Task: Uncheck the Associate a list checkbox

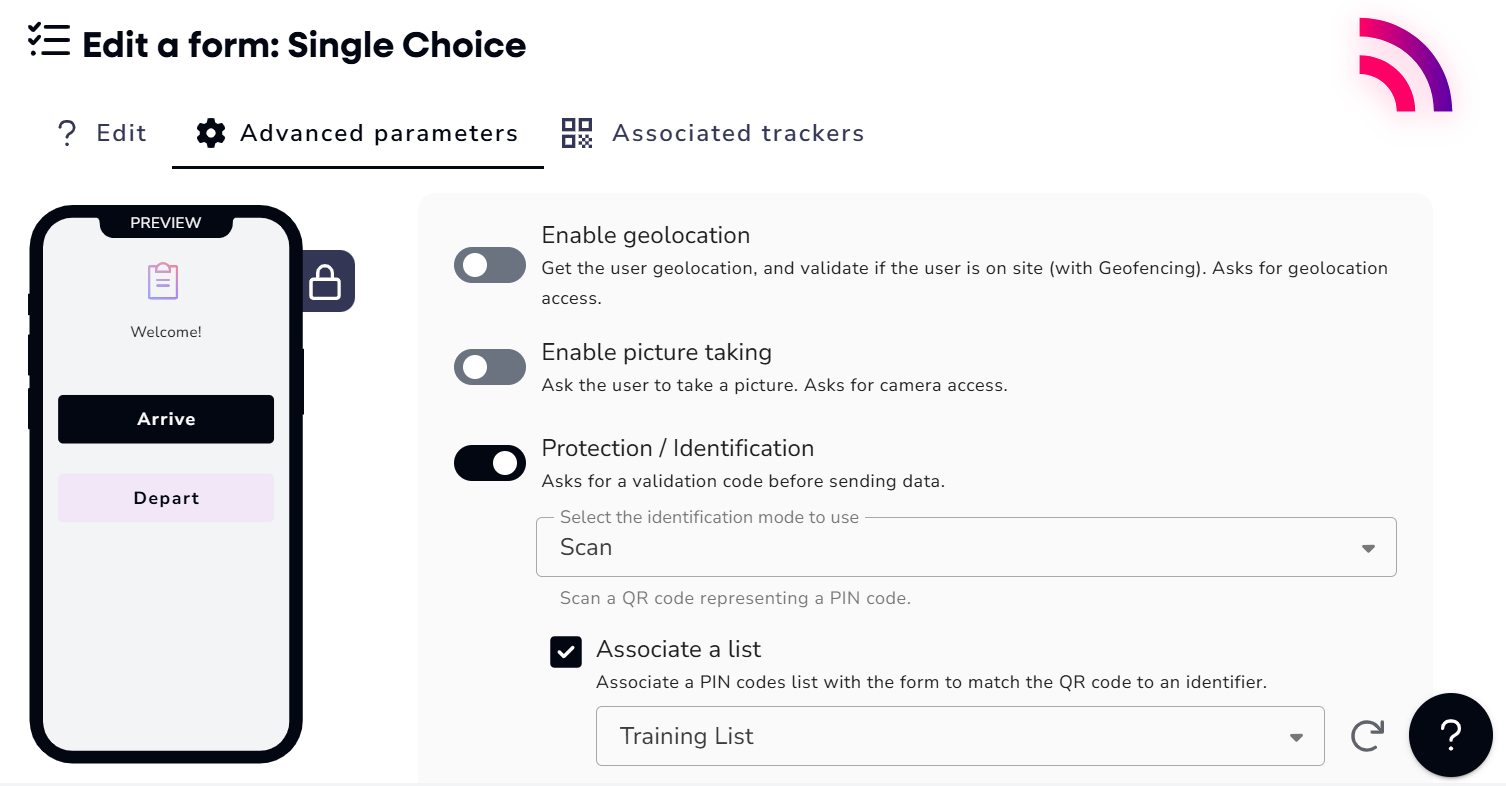Action: click(566, 653)
